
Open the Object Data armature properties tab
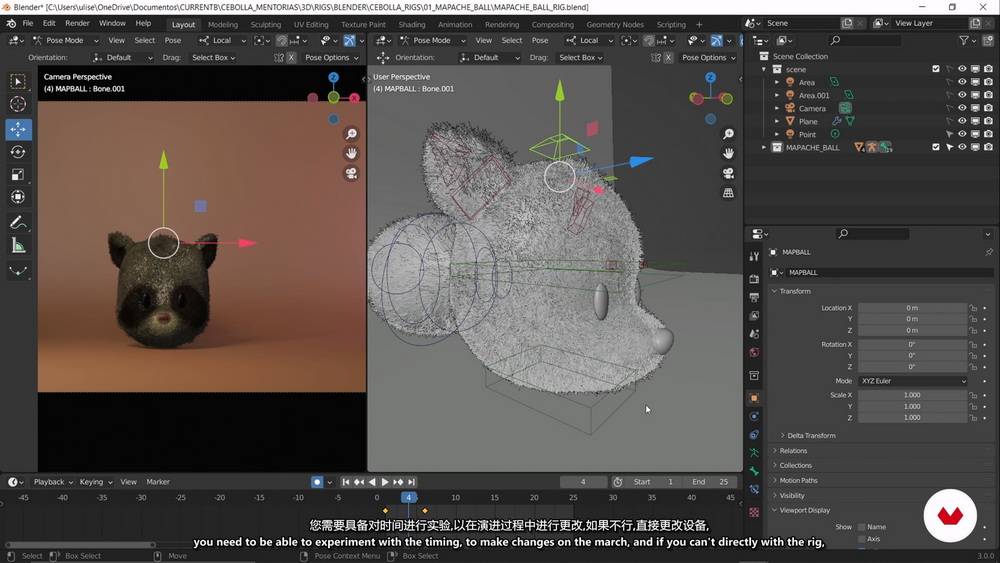point(754,453)
